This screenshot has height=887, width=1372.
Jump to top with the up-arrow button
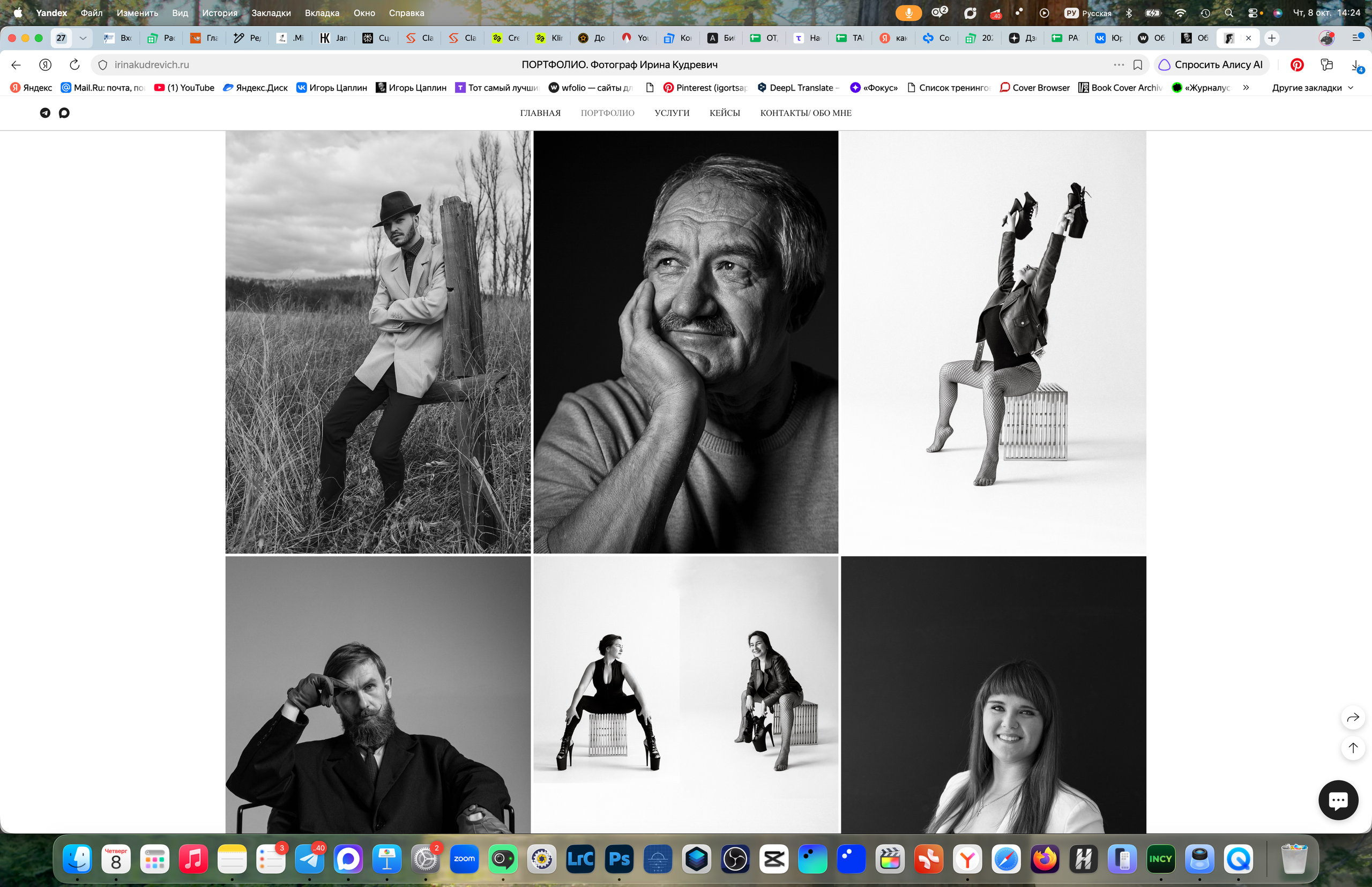[1353, 748]
